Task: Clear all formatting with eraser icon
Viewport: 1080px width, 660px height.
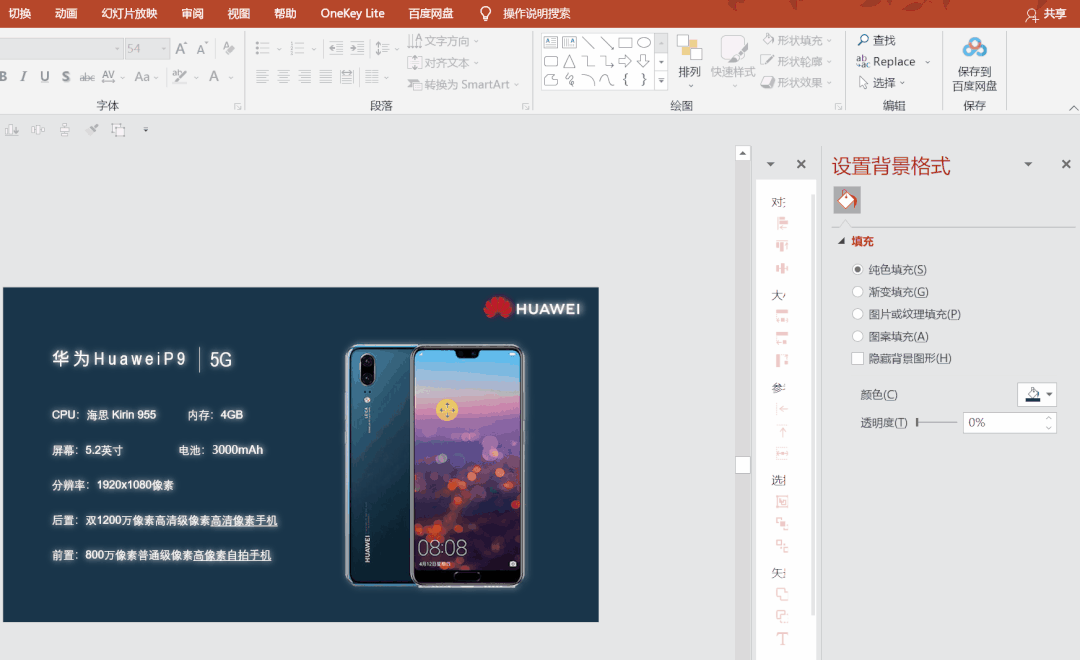Action: click(x=228, y=48)
